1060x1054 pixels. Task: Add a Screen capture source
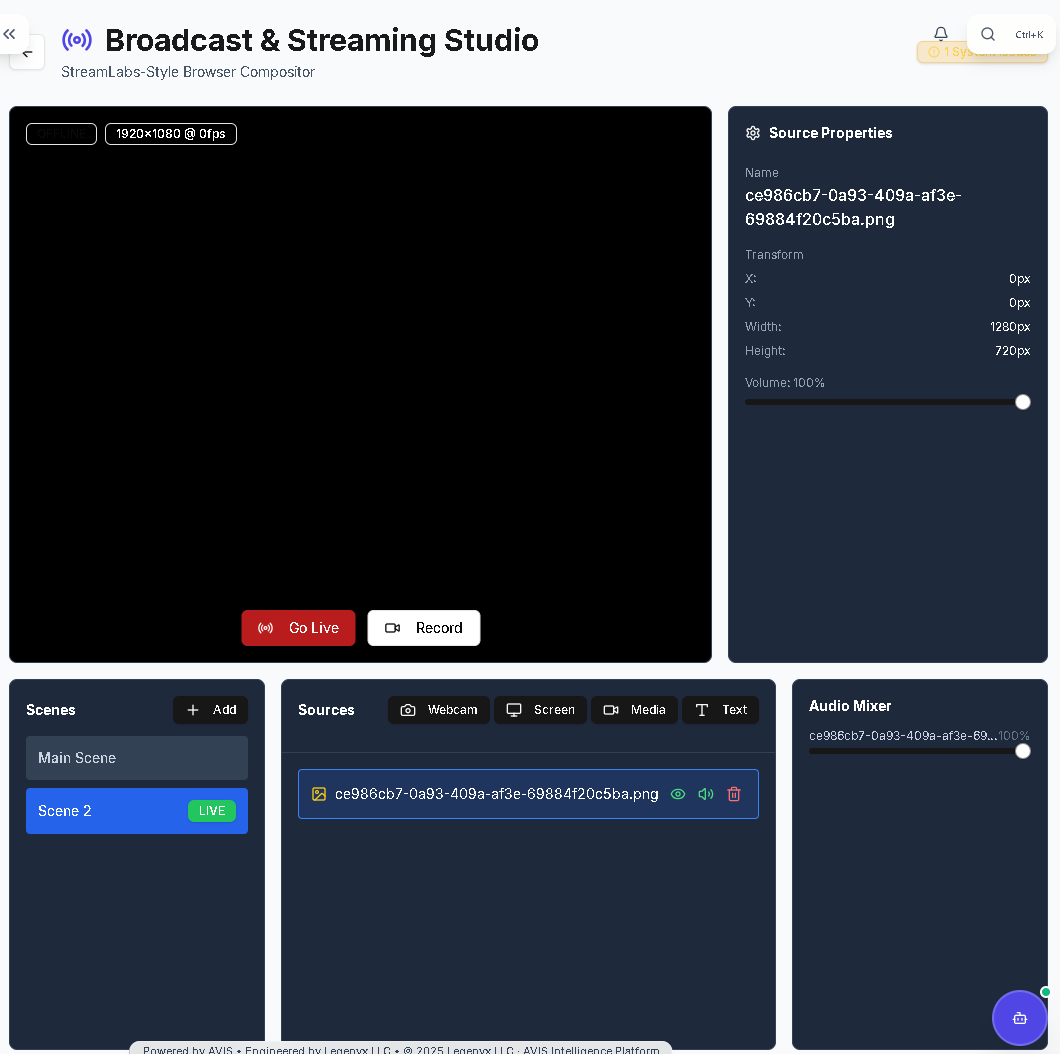tap(540, 710)
